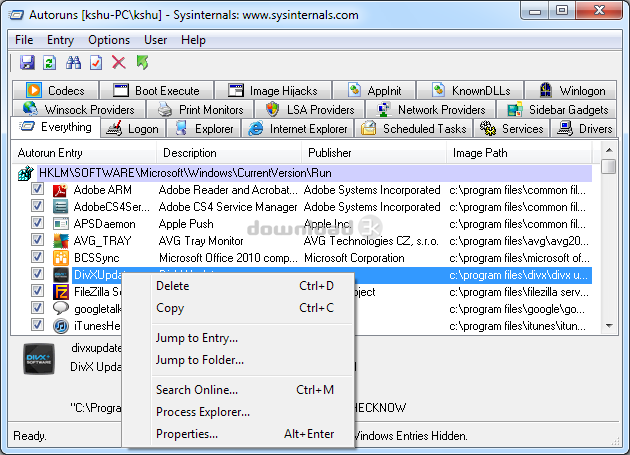
Task: Open the Help menu
Action: (x=193, y=40)
